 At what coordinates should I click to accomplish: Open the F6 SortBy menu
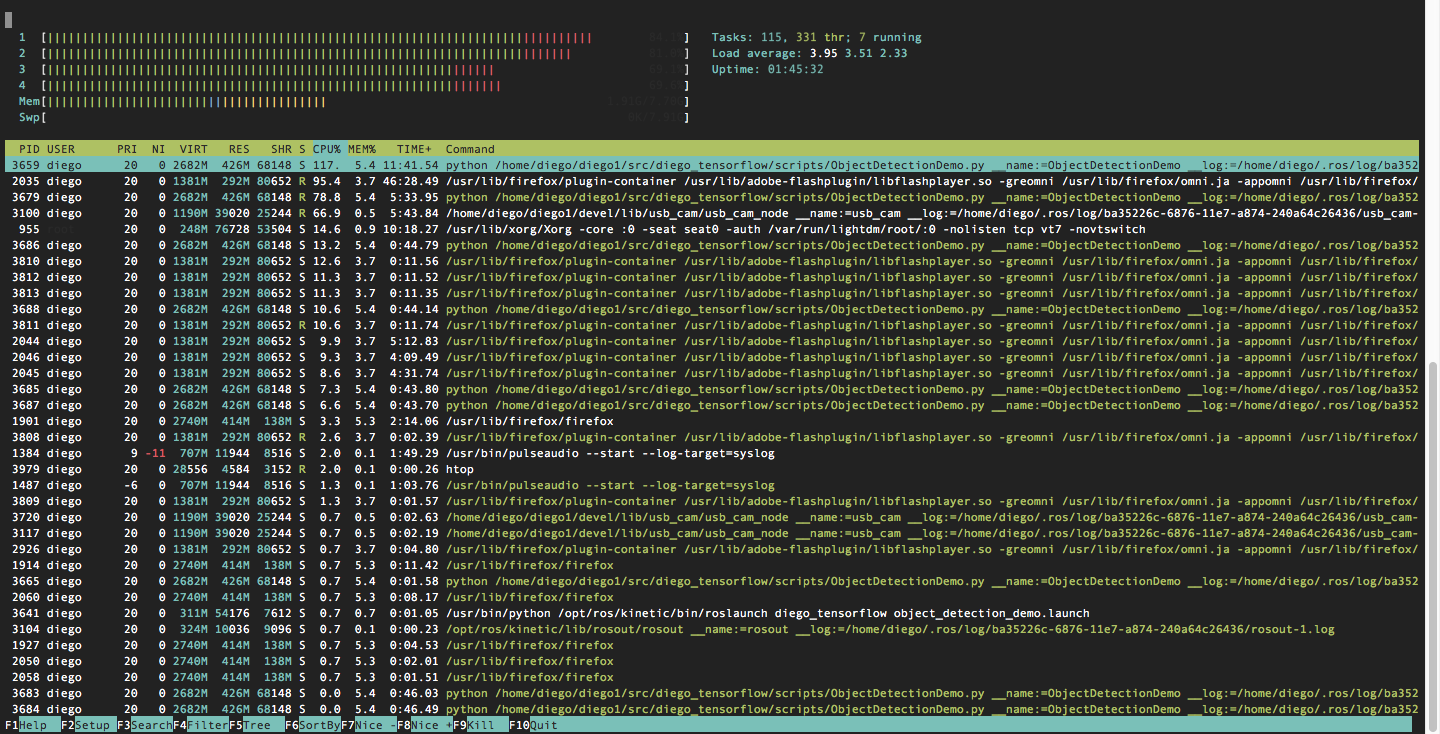[312, 725]
